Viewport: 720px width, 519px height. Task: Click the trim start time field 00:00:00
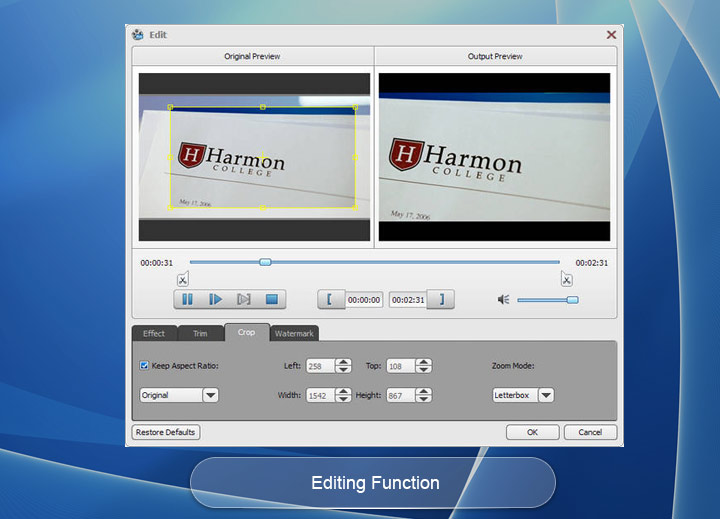coord(364,300)
